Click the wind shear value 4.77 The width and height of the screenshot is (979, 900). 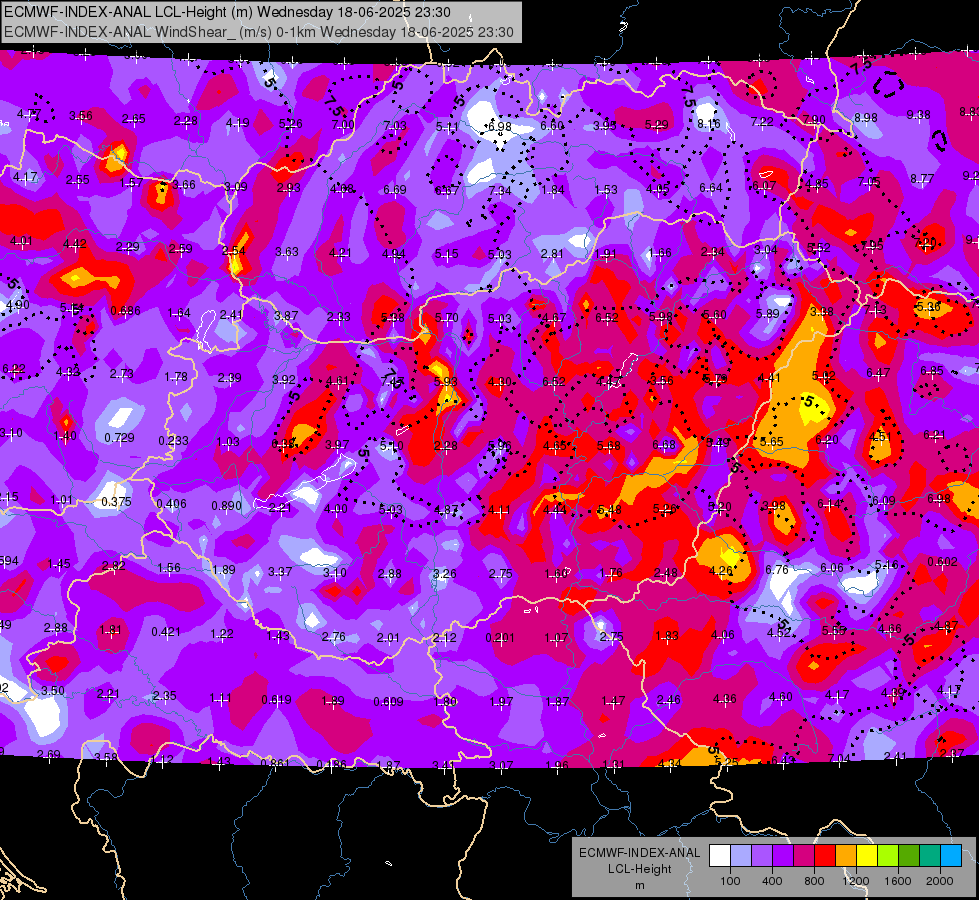coord(29,114)
